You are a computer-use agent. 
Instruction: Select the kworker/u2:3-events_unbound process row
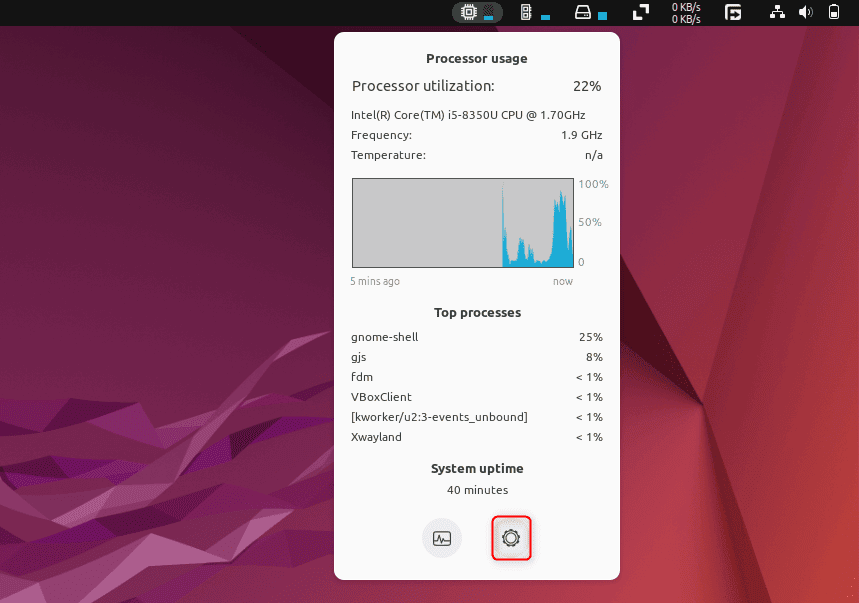click(477, 417)
